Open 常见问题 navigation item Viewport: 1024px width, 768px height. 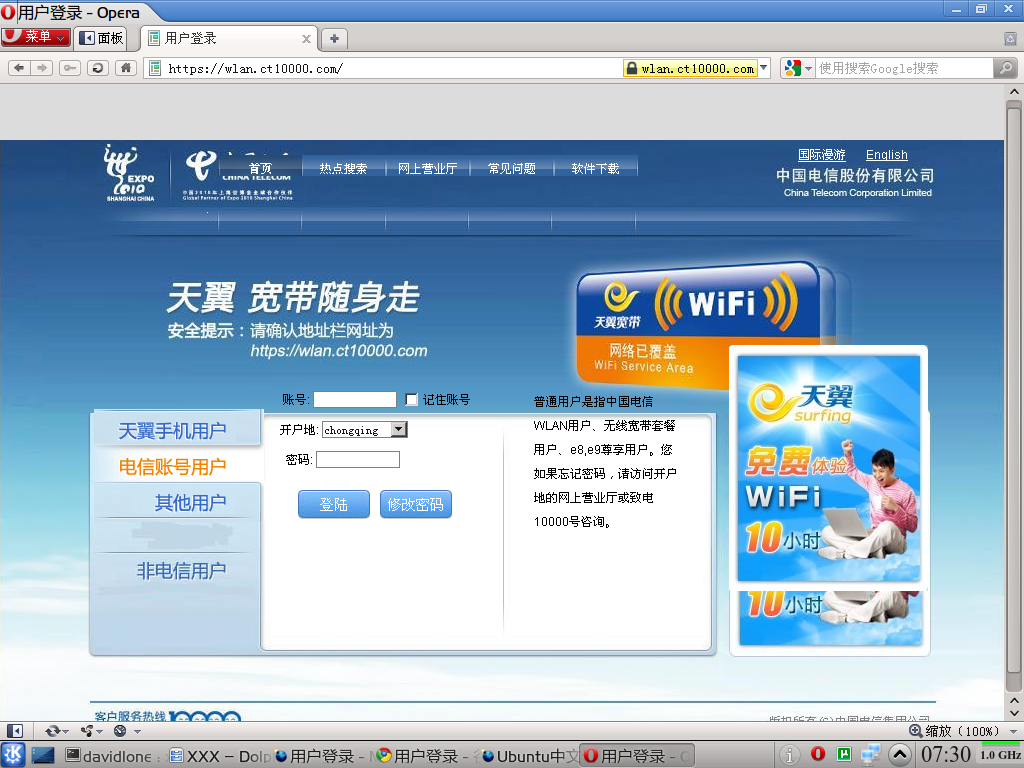[511, 168]
